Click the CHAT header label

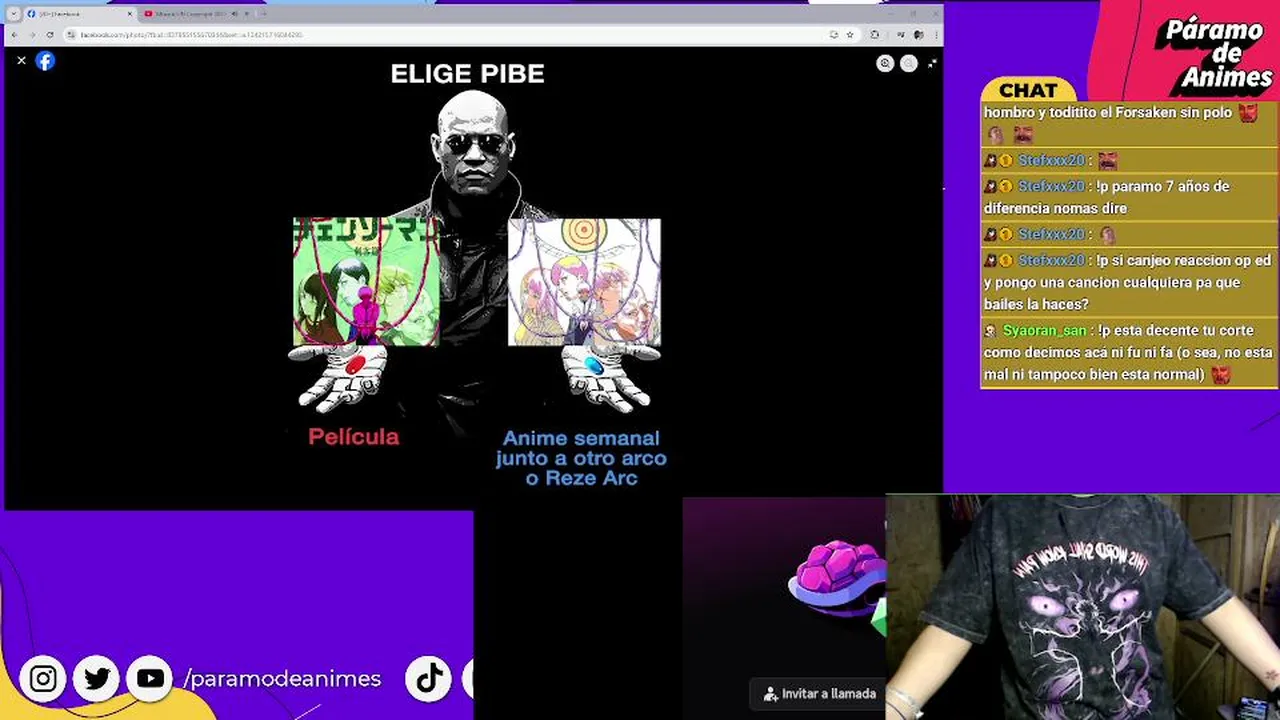click(x=1028, y=90)
